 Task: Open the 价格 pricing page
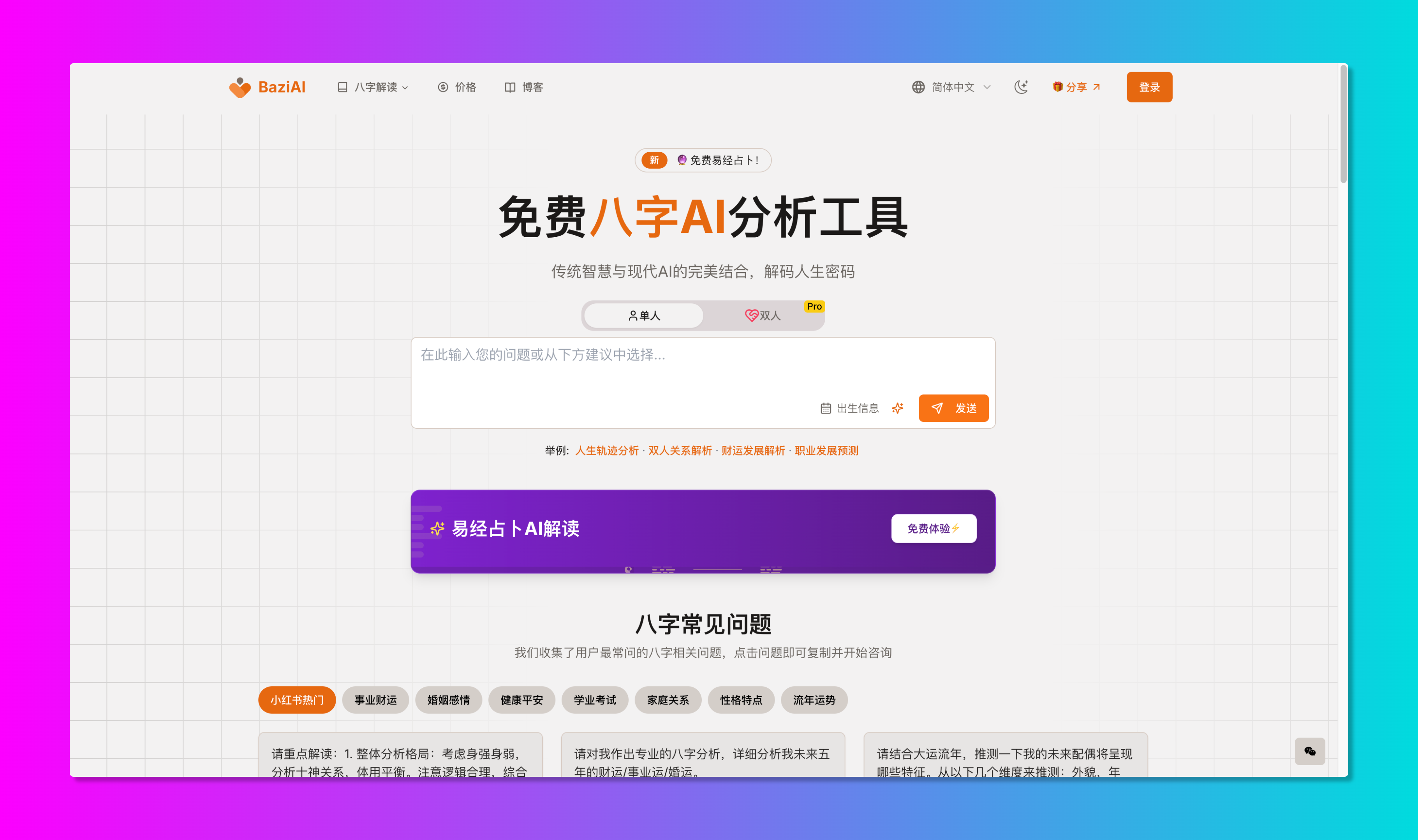[x=457, y=87]
